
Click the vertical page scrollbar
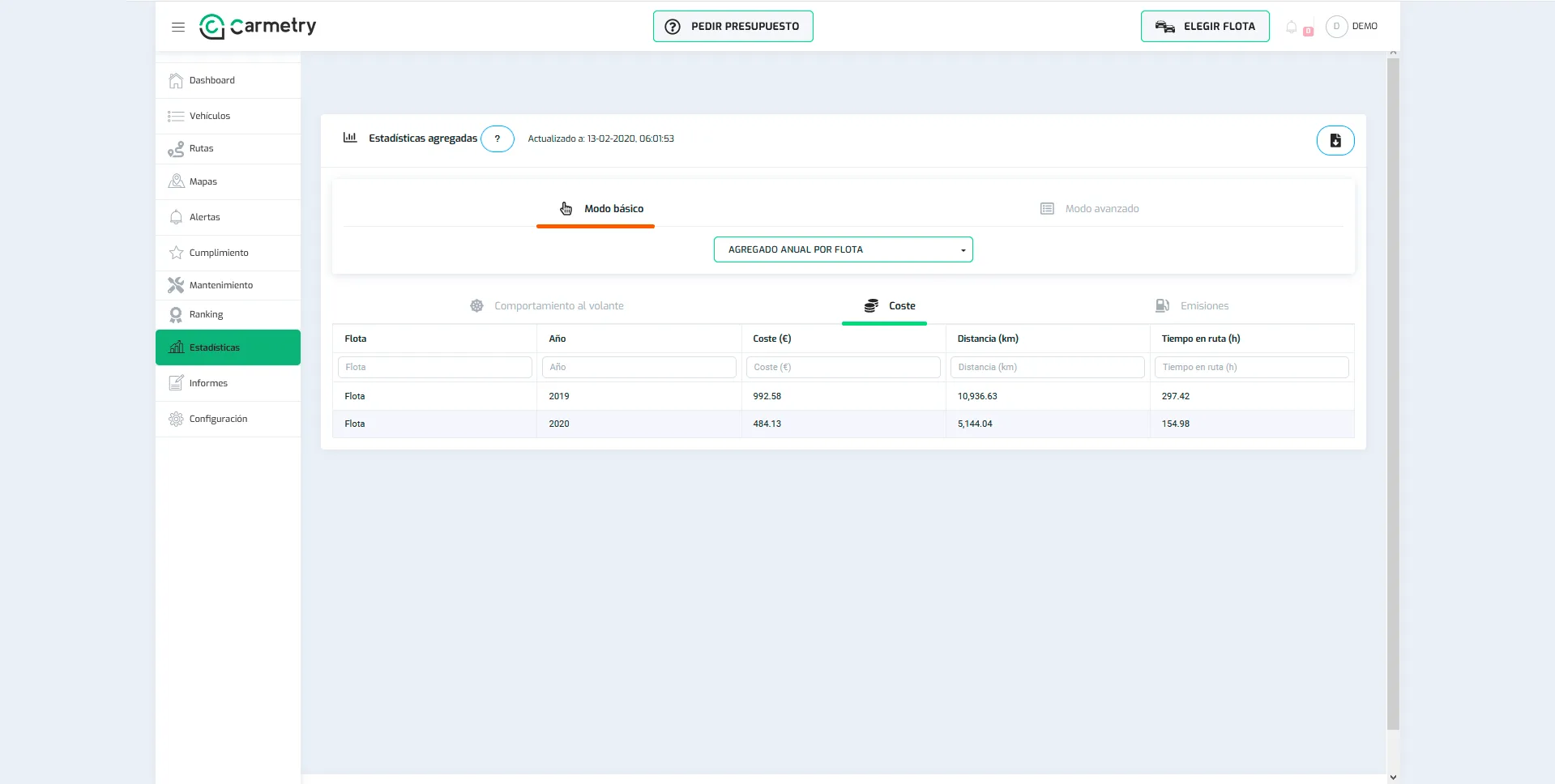coord(1393,394)
